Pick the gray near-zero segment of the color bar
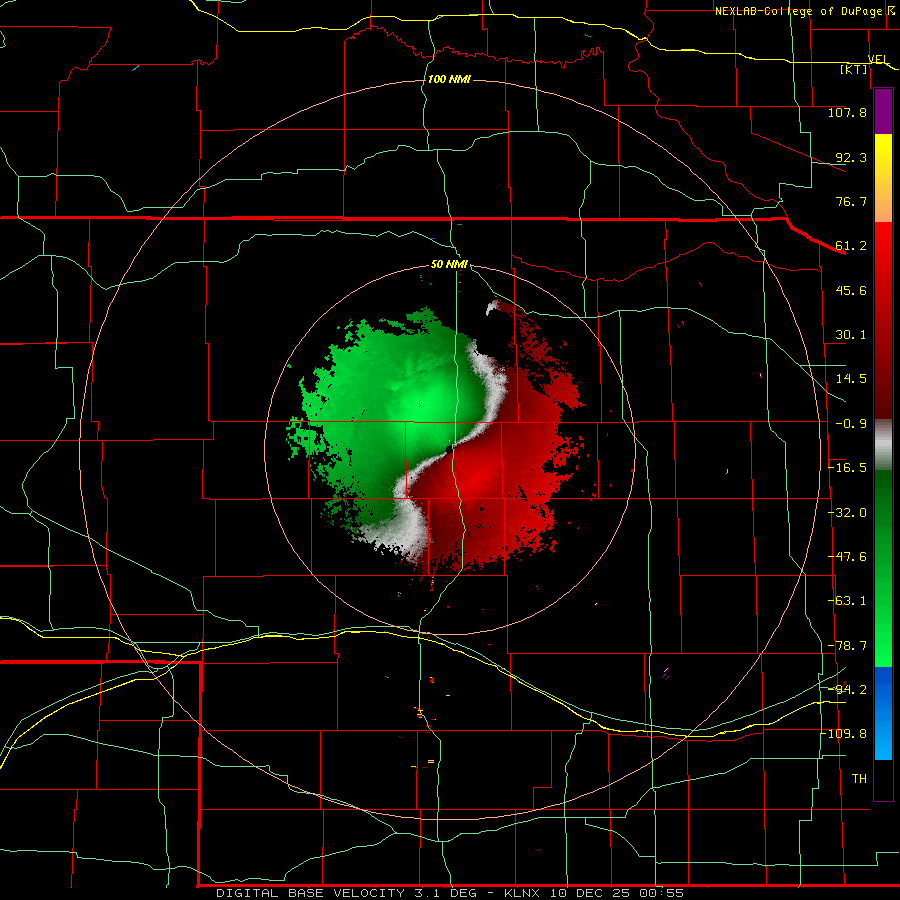Screen dimensions: 900x900 (x=883, y=445)
